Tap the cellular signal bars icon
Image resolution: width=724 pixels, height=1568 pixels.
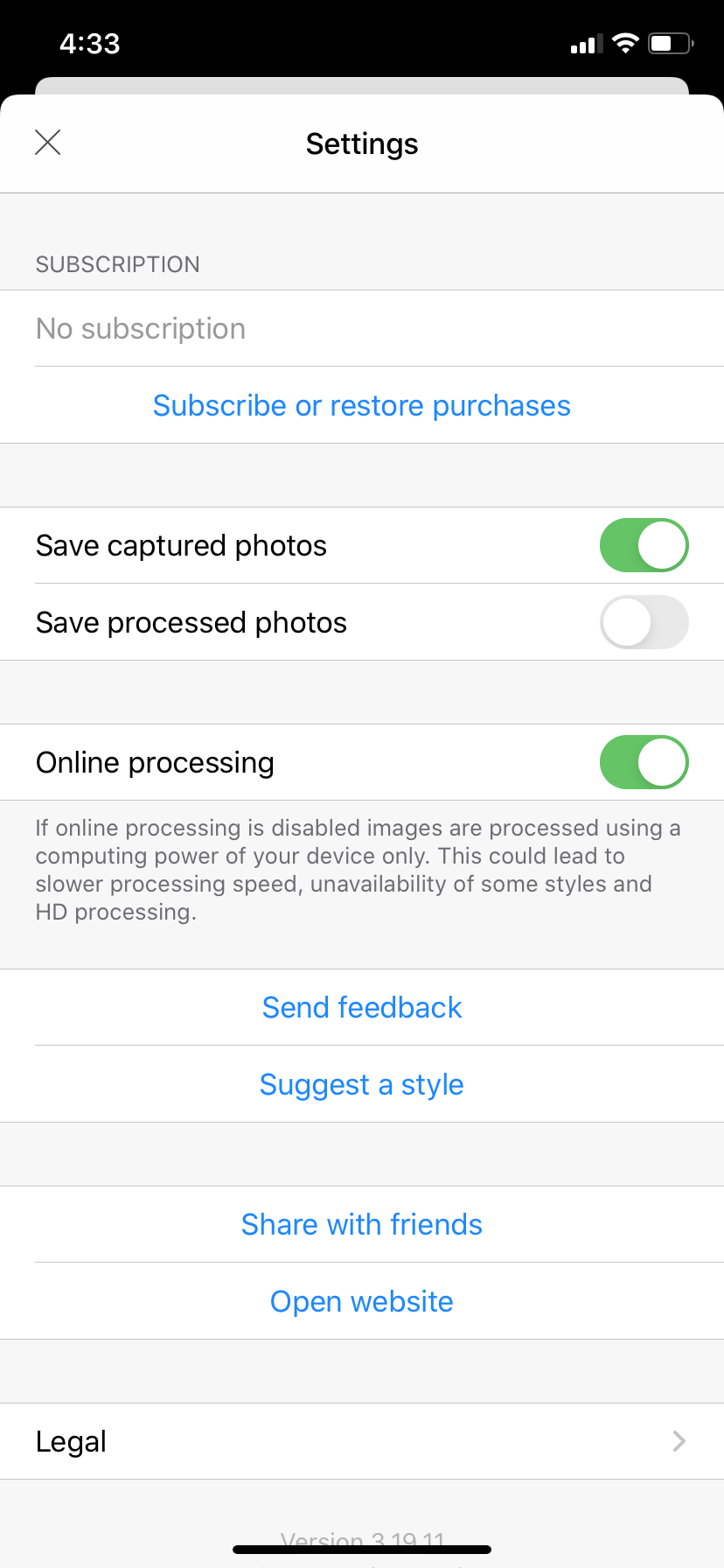coord(587,44)
